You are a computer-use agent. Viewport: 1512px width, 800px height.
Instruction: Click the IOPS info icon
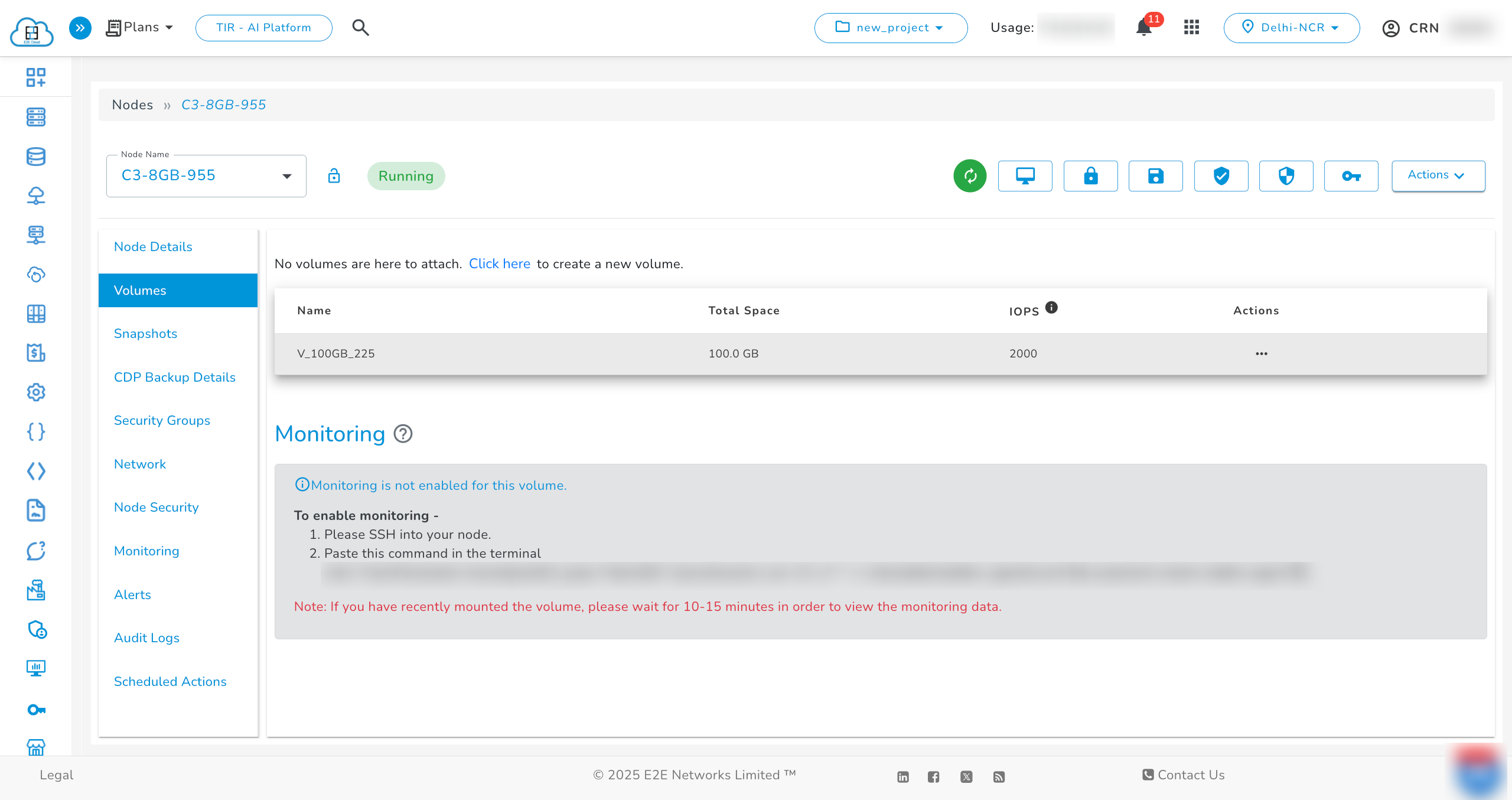point(1051,307)
